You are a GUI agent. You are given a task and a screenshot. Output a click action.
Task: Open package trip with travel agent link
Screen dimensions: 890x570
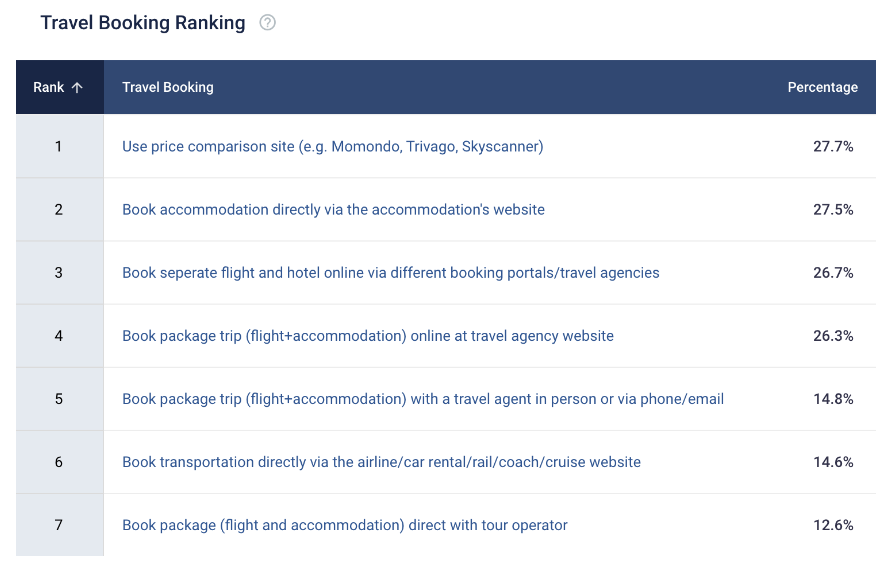click(x=423, y=399)
